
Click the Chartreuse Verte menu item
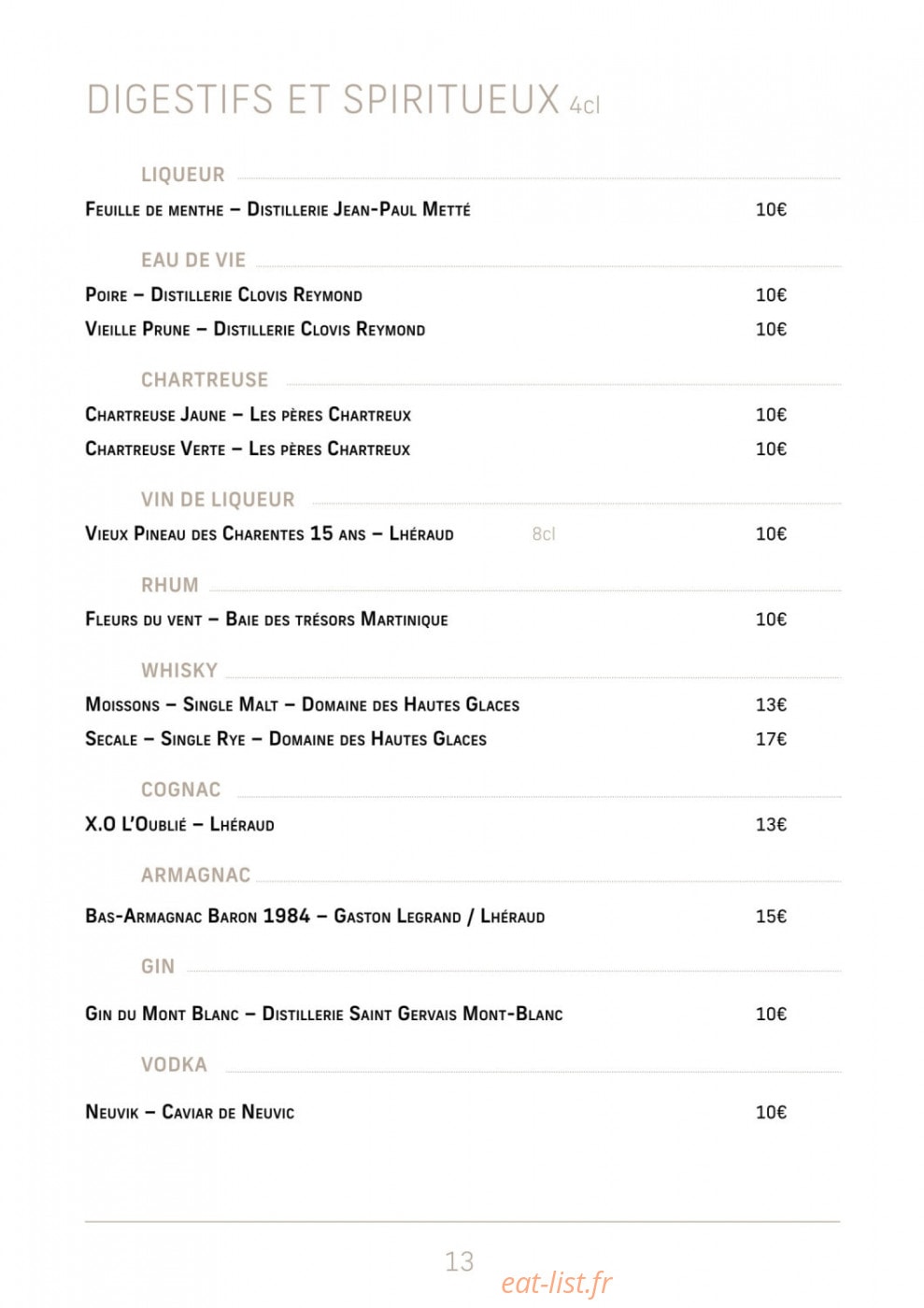248,449
